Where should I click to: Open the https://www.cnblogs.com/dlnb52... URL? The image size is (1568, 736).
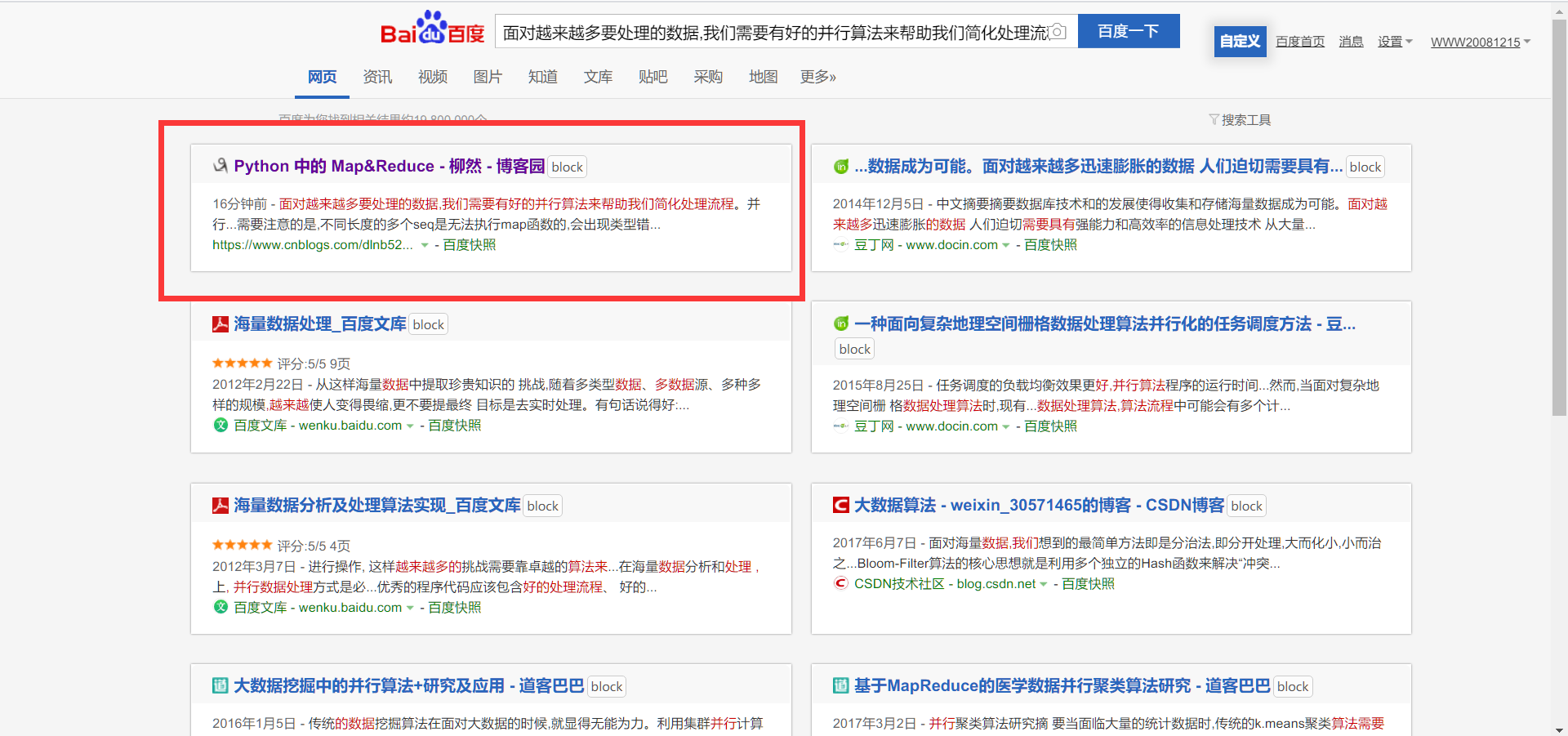click(x=313, y=245)
